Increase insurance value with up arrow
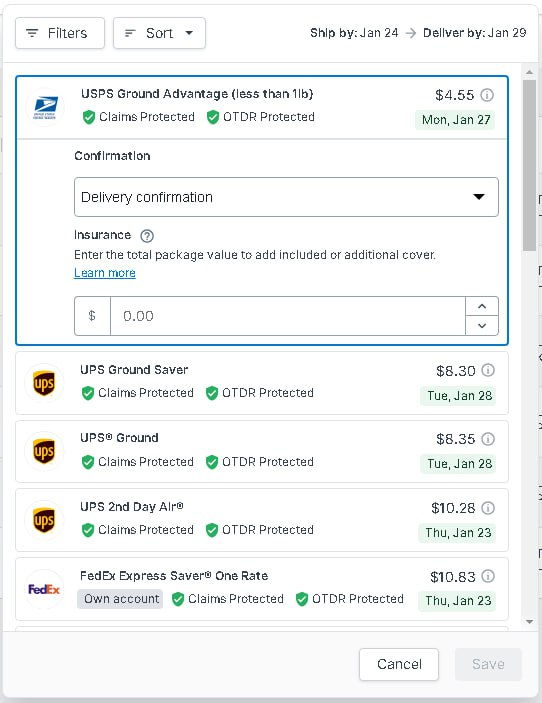Viewport: 542px width, 703px height. 482,306
